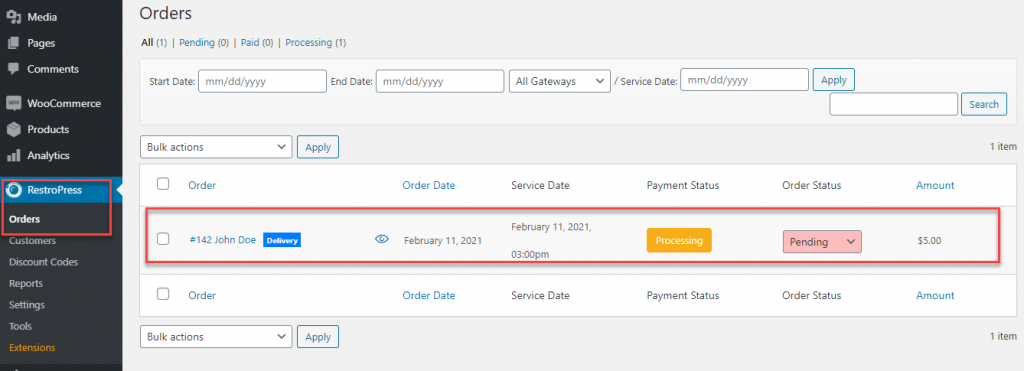The width and height of the screenshot is (1024, 371).
Task: Open the #142 John Doe order link
Action: click(x=223, y=240)
